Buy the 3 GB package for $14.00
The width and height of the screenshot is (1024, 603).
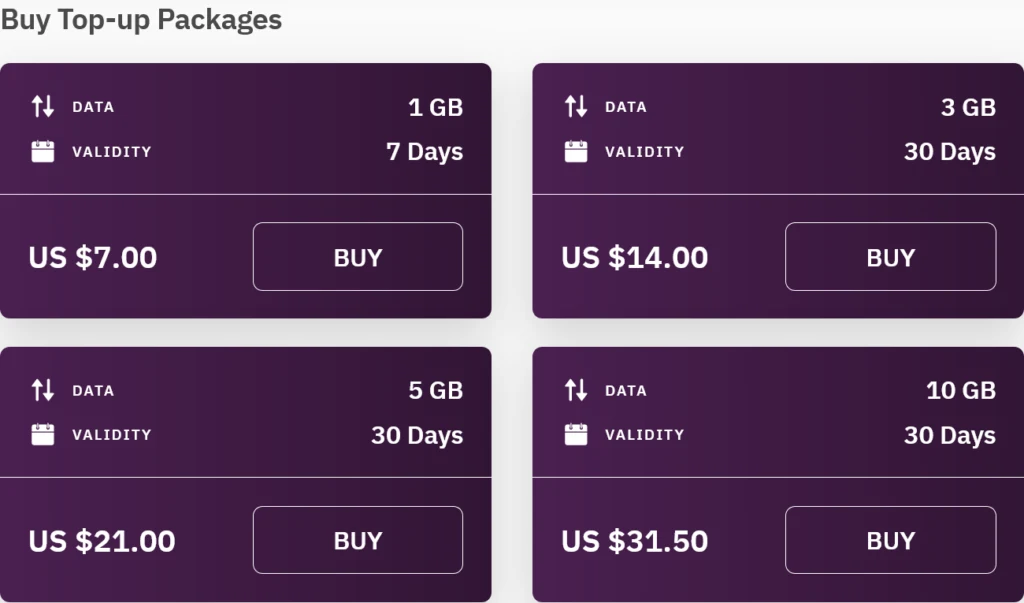[x=890, y=257]
